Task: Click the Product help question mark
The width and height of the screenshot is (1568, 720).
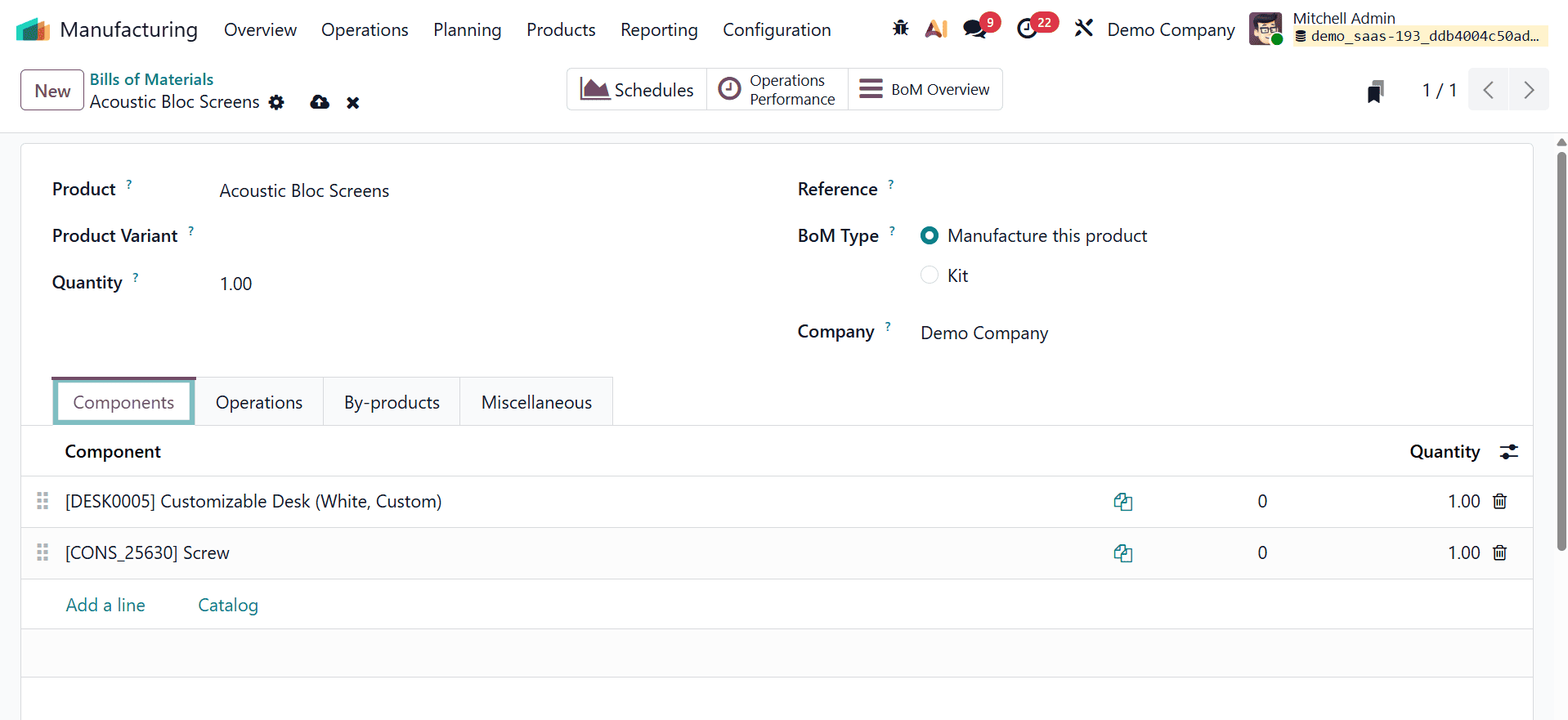Action: click(128, 185)
